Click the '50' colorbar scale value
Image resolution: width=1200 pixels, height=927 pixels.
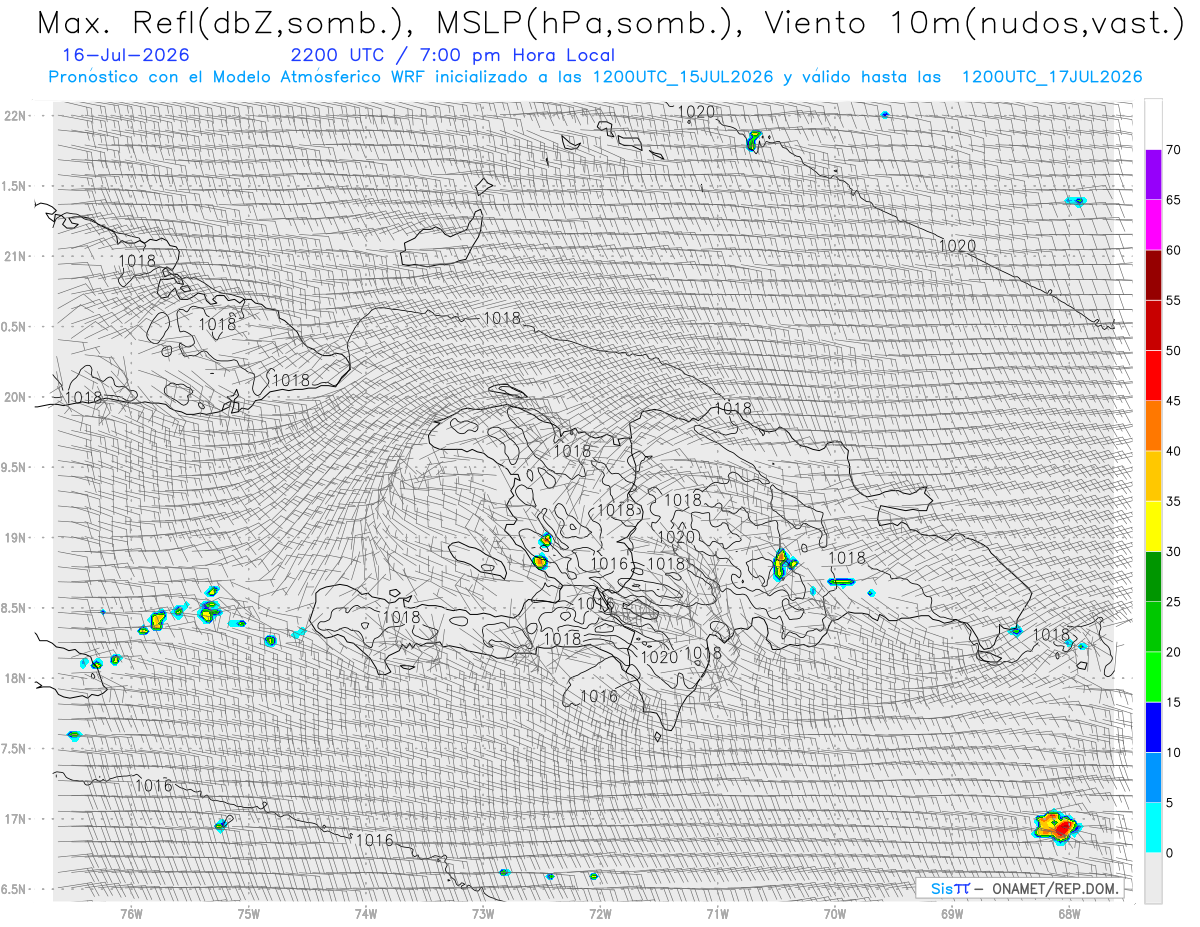[1174, 351]
